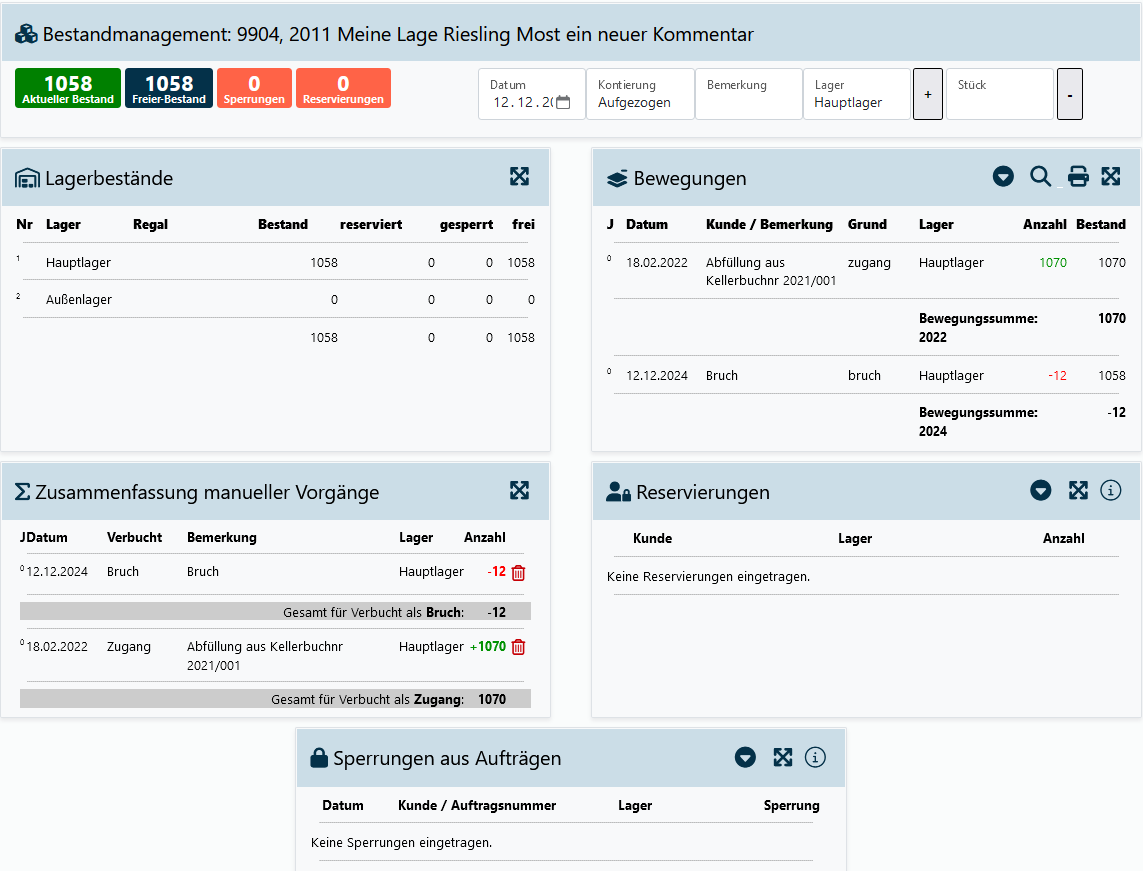Open the Kontierung selector showing Aufgezogen
This screenshot has height=871, width=1143.
click(640, 102)
